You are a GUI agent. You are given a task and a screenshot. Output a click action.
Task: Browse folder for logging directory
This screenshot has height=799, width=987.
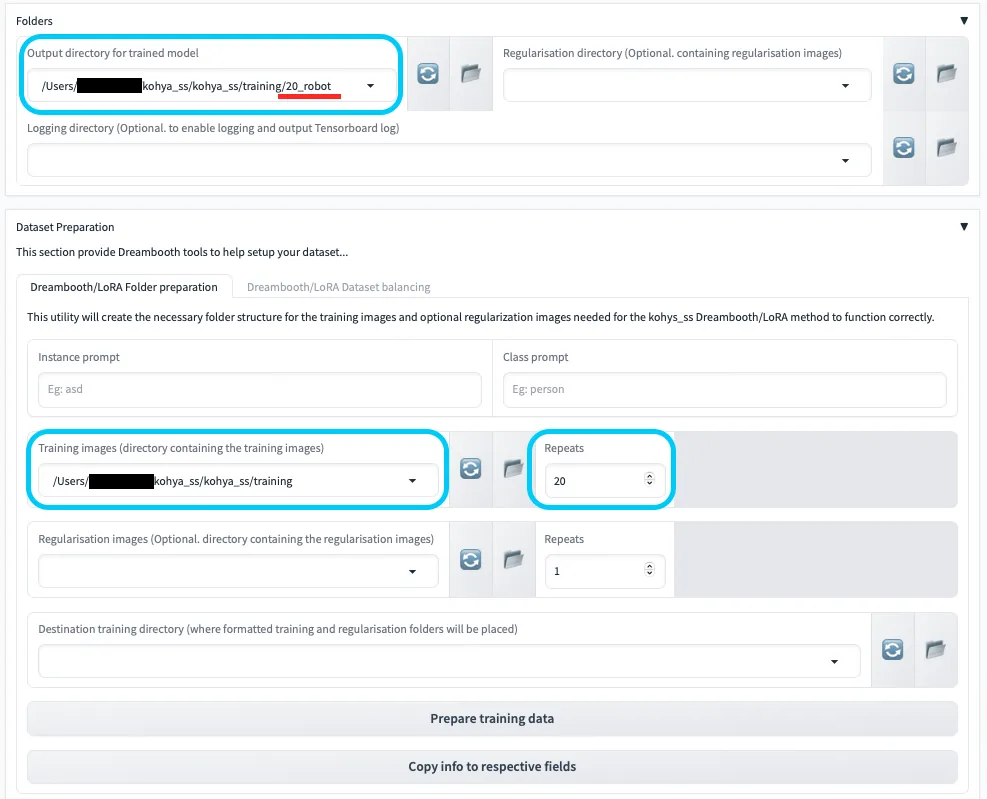pos(946,148)
